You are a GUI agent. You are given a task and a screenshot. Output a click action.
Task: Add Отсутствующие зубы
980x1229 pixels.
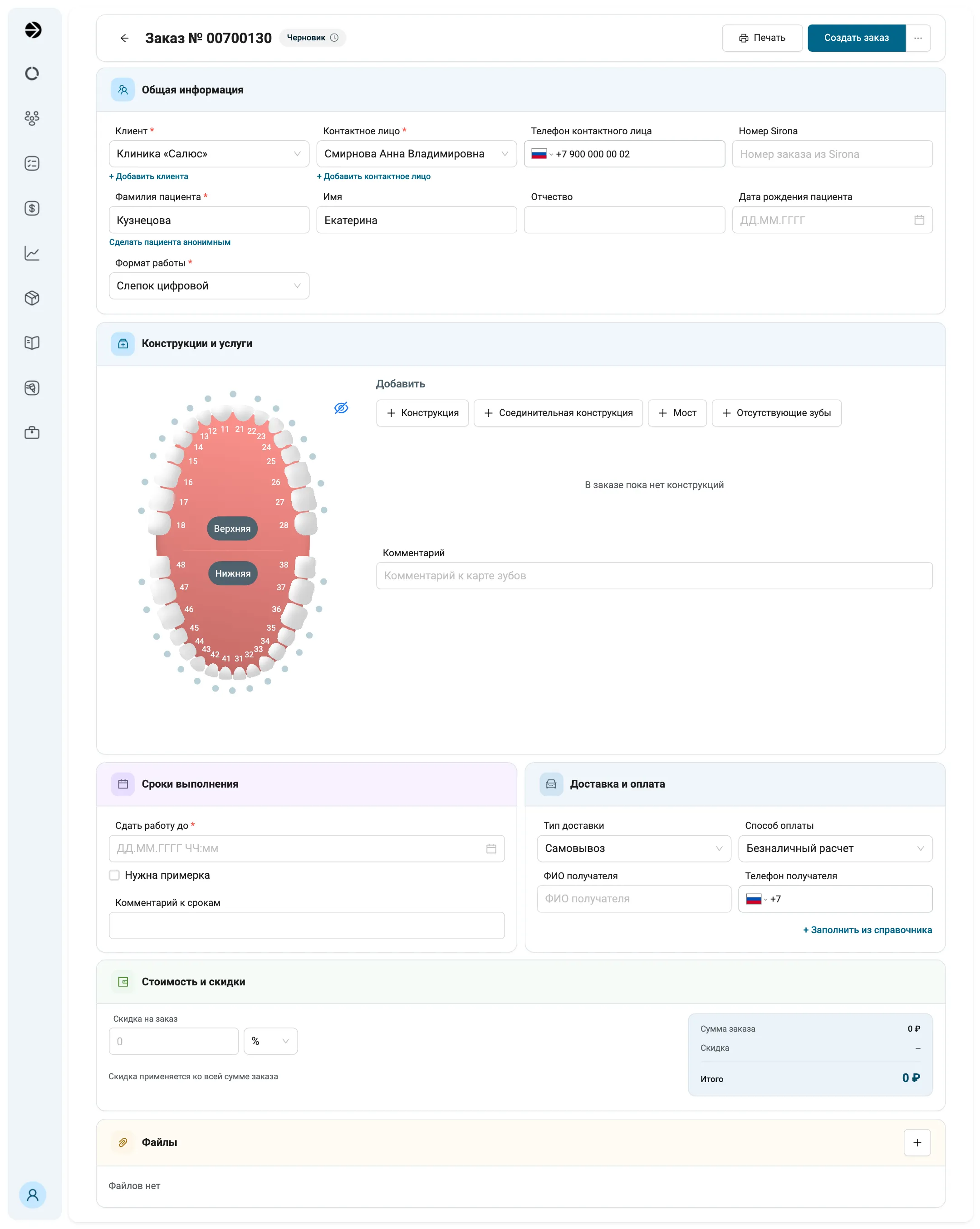click(x=776, y=413)
